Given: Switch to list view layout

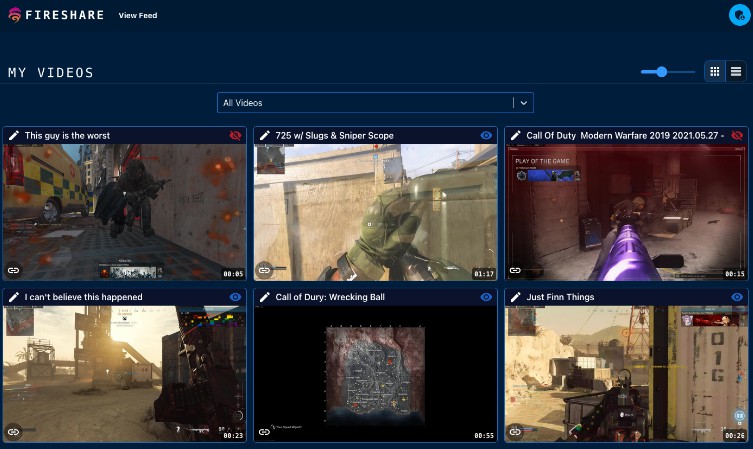Looking at the screenshot, I should (x=736, y=71).
